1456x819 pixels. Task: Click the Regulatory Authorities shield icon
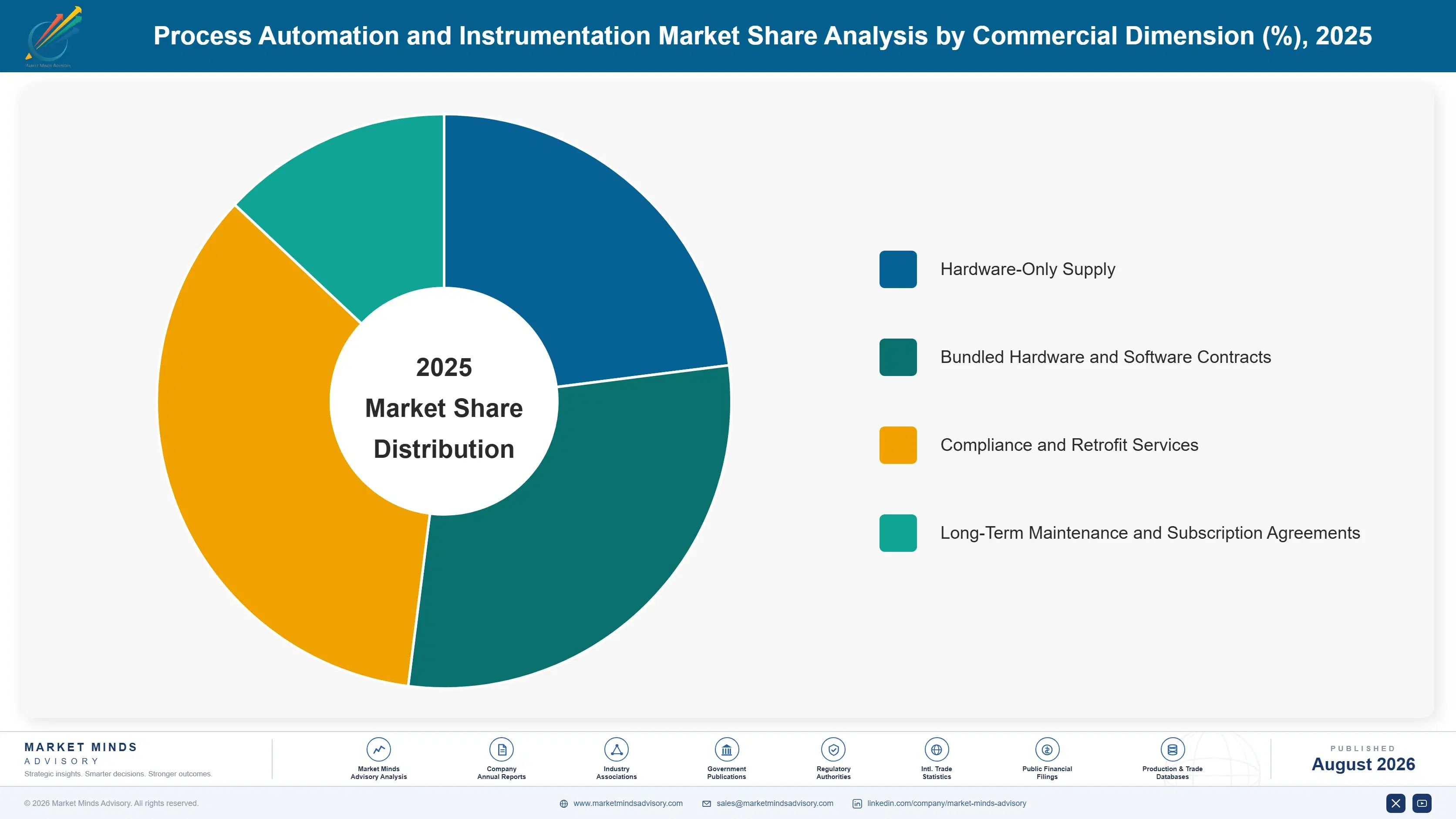(834, 749)
